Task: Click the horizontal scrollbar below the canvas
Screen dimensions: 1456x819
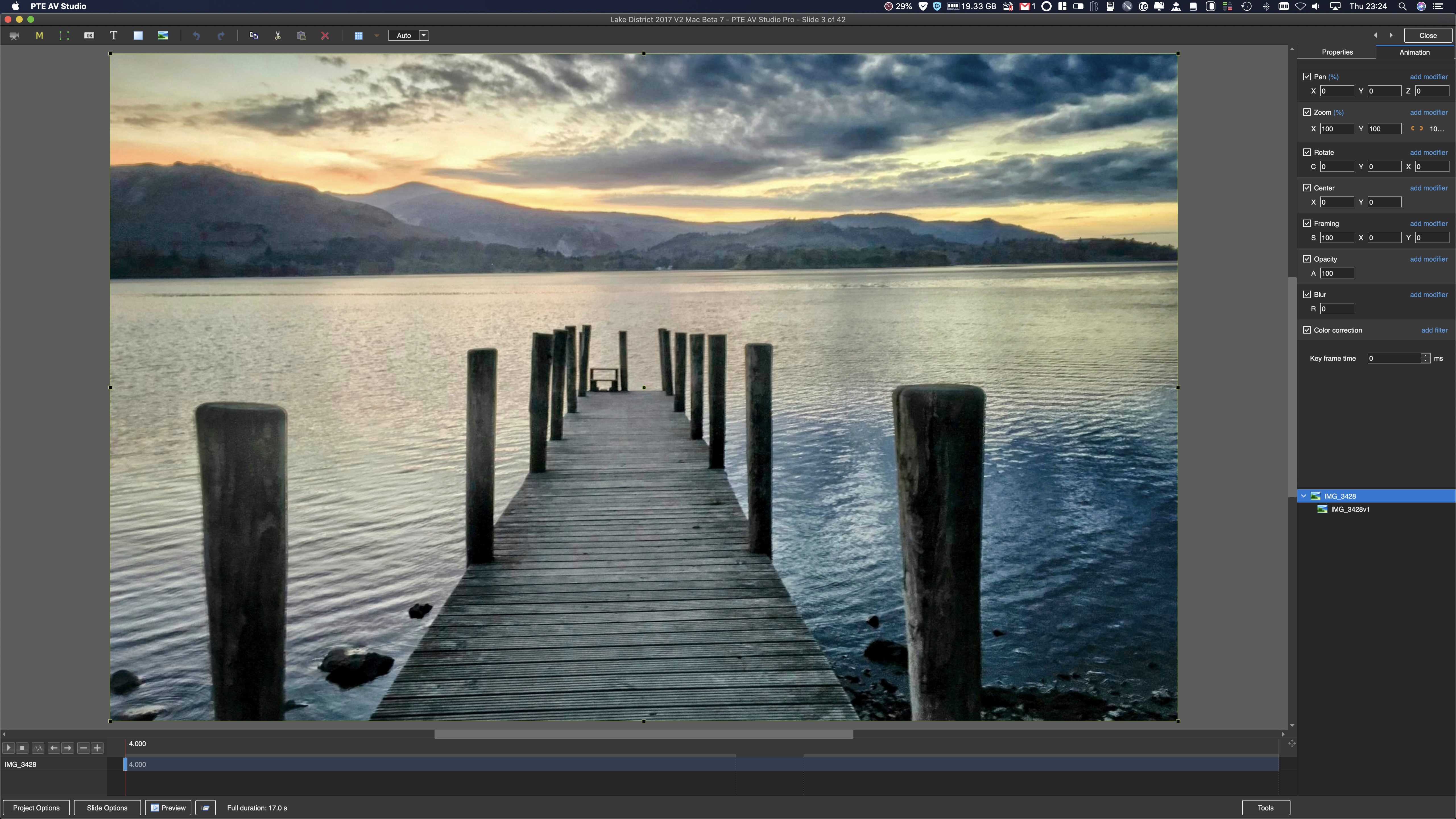Action: [643, 734]
